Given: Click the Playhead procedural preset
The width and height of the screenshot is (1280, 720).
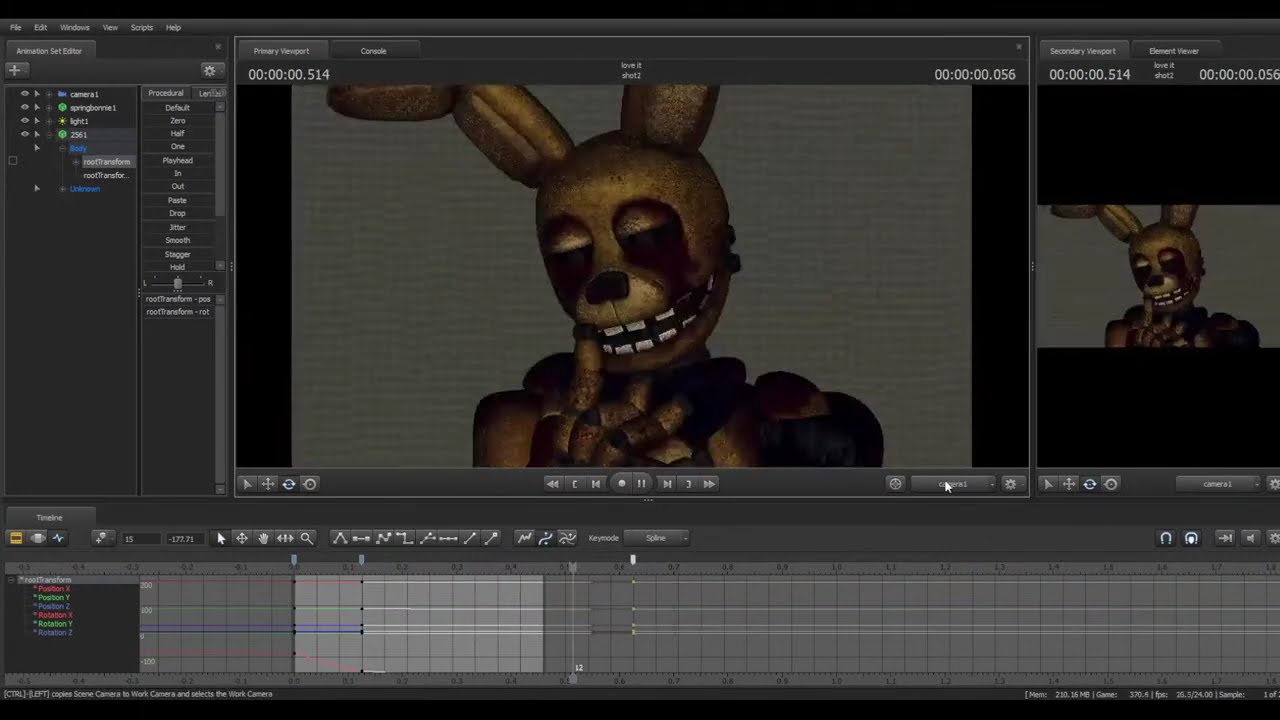Looking at the screenshot, I should (177, 160).
